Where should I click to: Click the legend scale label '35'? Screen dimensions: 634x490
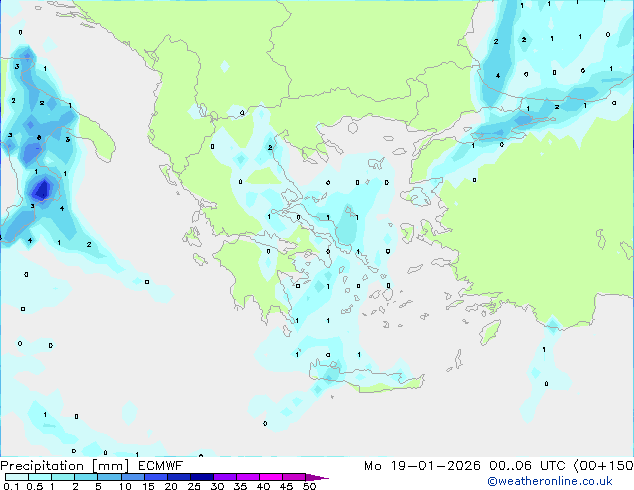240,486
